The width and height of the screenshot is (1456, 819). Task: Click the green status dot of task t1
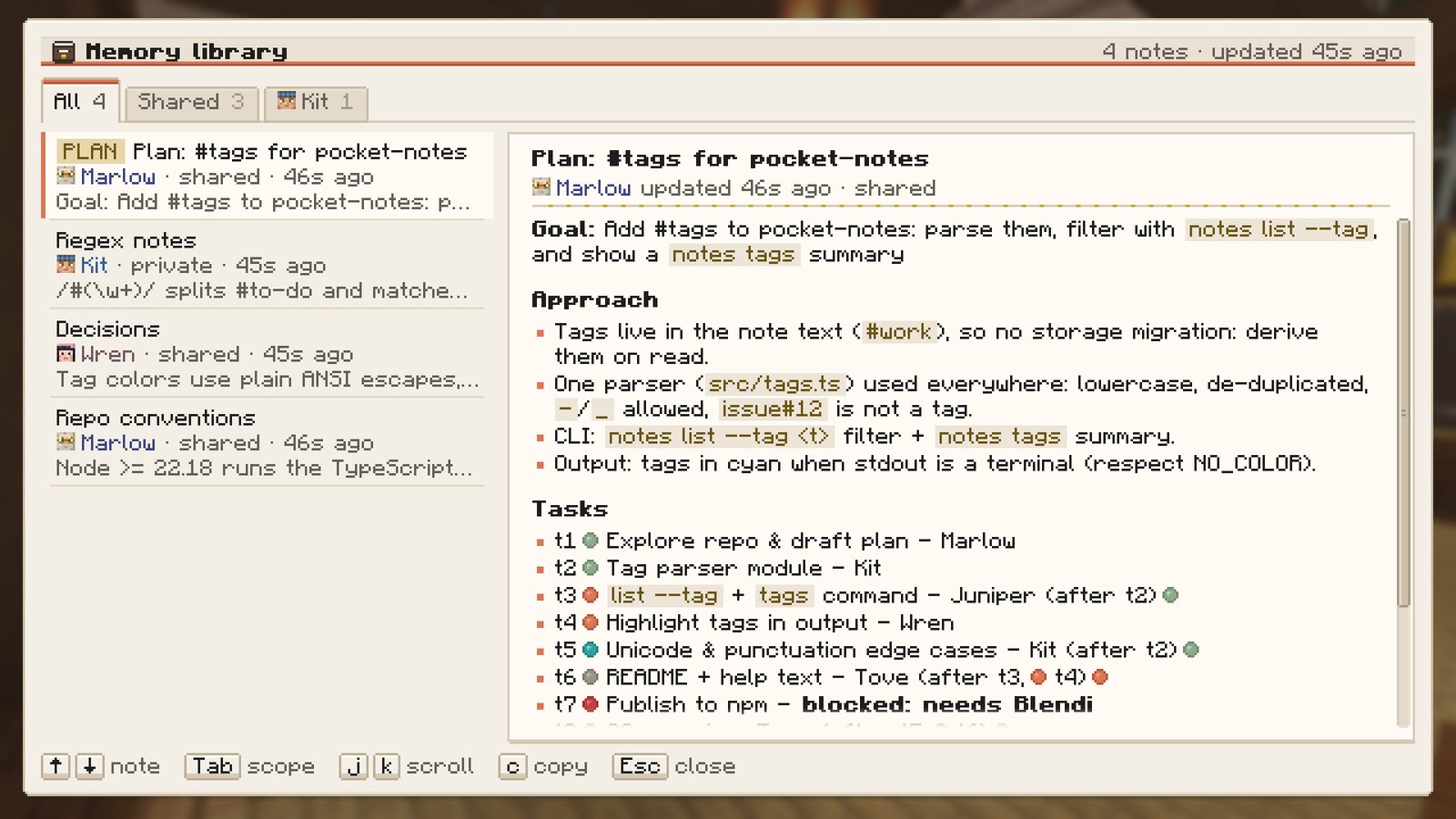click(591, 541)
